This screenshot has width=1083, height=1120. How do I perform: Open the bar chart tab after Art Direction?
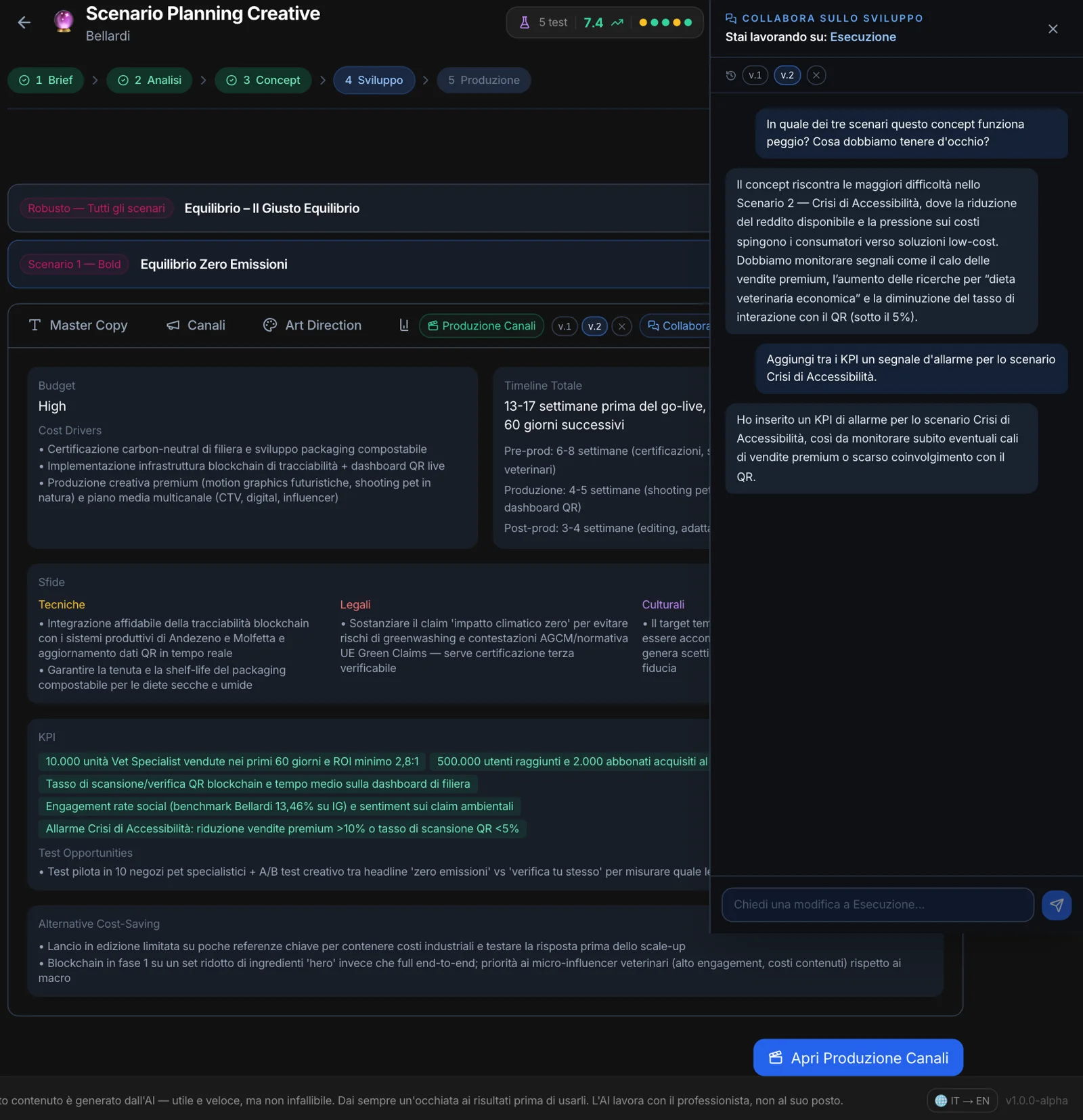(404, 326)
